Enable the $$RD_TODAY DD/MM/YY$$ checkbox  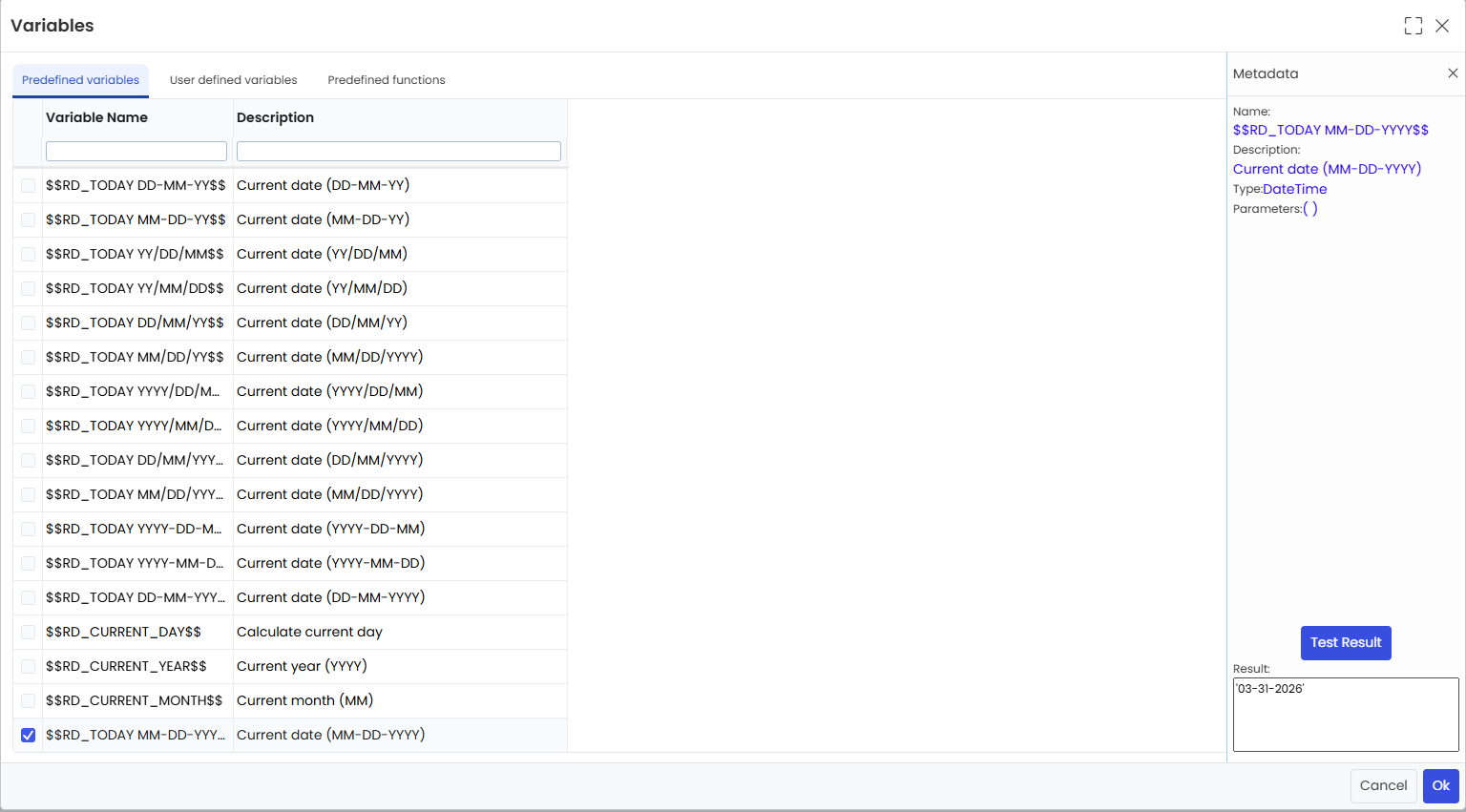[x=29, y=323]
